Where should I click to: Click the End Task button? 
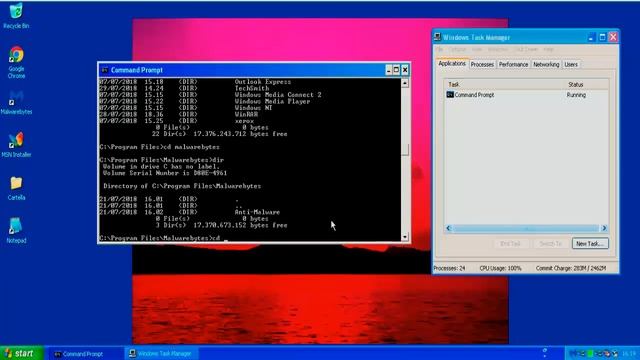[510, 244]
